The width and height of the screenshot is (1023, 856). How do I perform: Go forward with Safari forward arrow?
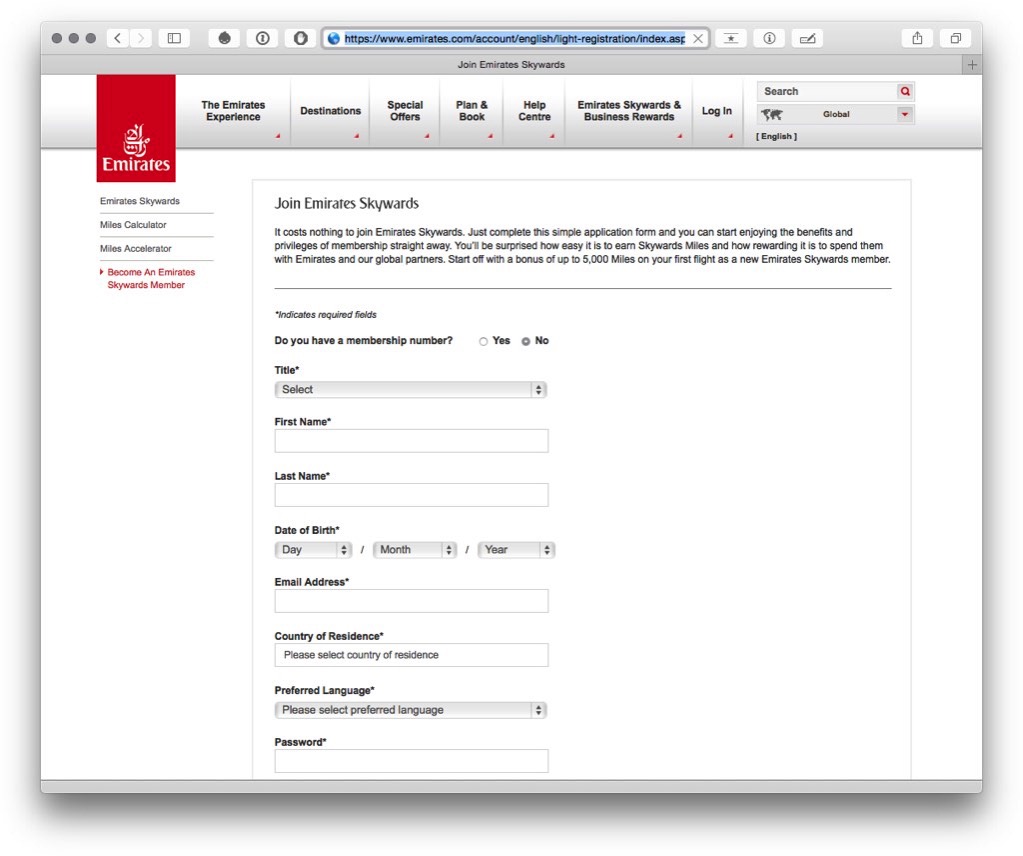click(140, 38)
